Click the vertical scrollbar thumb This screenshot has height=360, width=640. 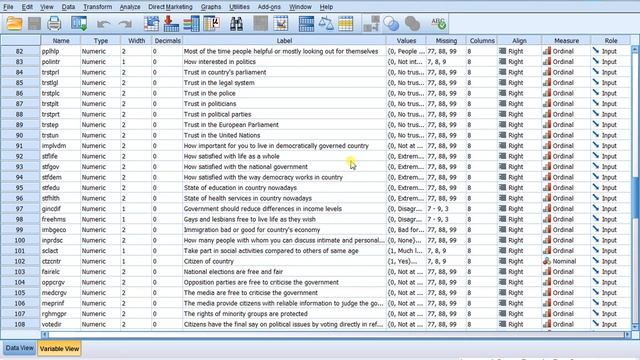point(635,198)
